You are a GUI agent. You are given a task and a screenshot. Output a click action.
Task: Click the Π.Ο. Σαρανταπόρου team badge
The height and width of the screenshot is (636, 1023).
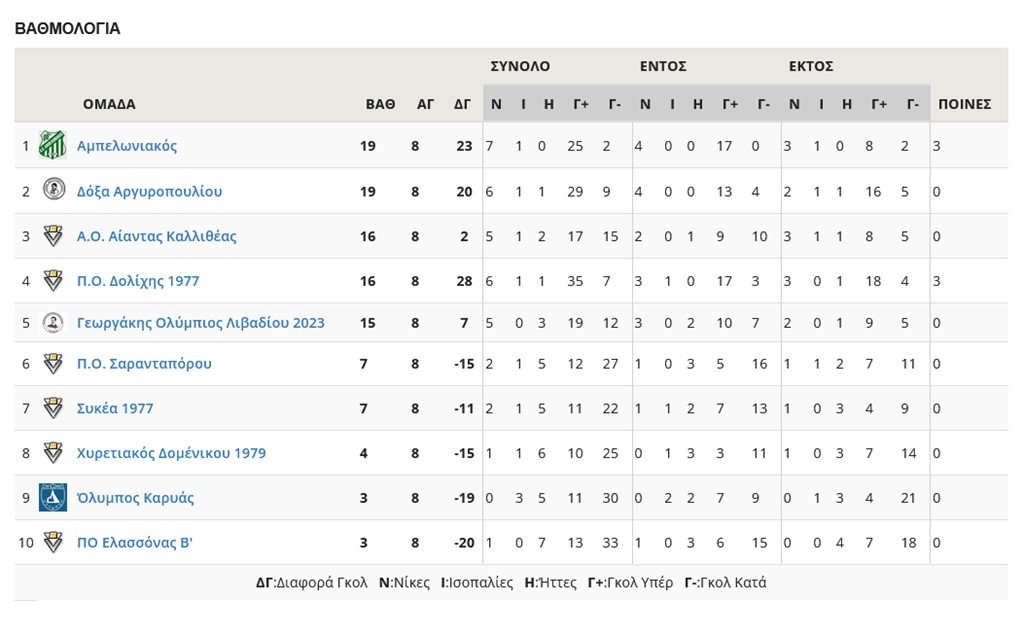coord(53,363)
